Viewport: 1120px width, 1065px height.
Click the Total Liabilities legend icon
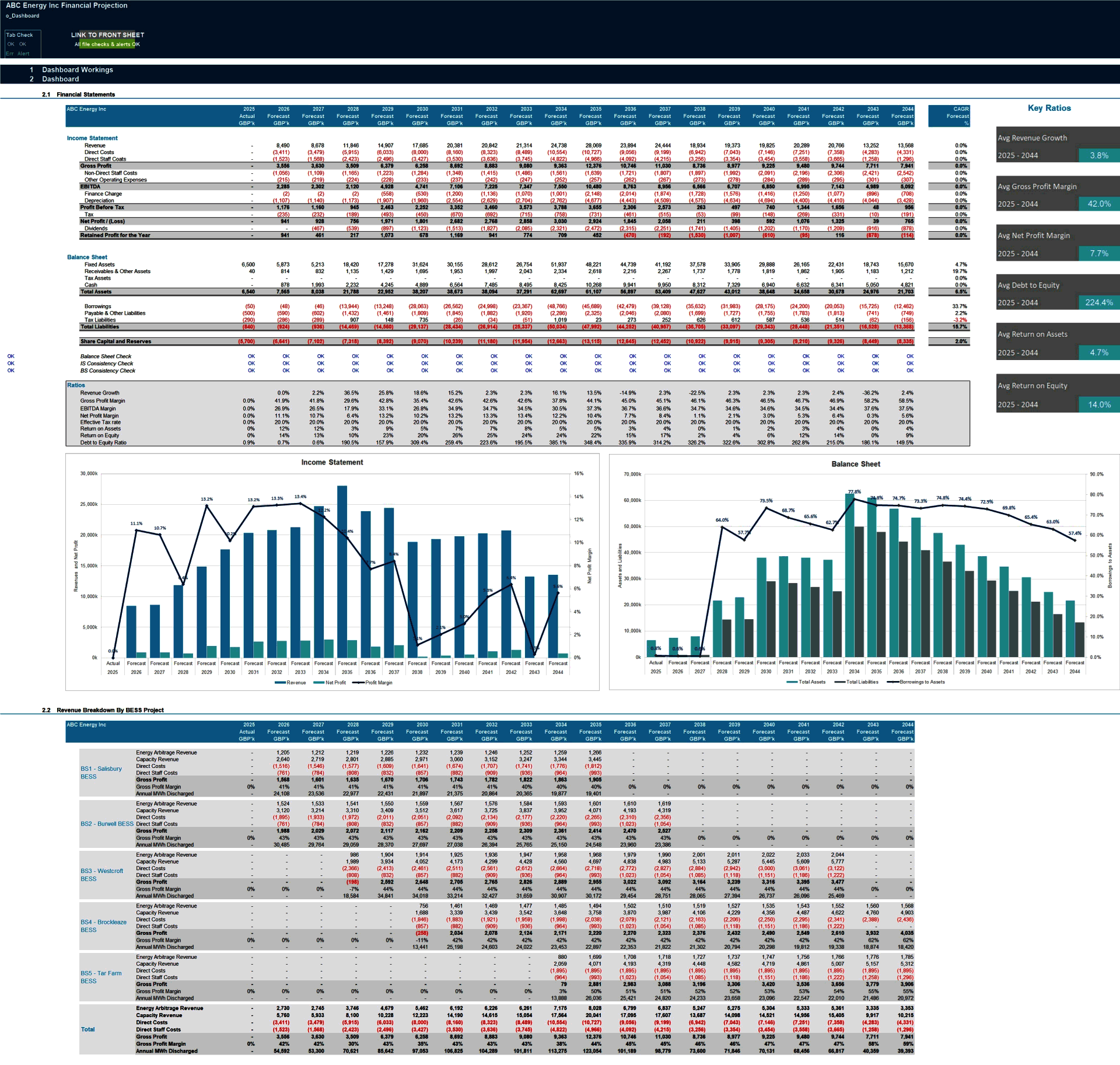click(x=839, y=682)
